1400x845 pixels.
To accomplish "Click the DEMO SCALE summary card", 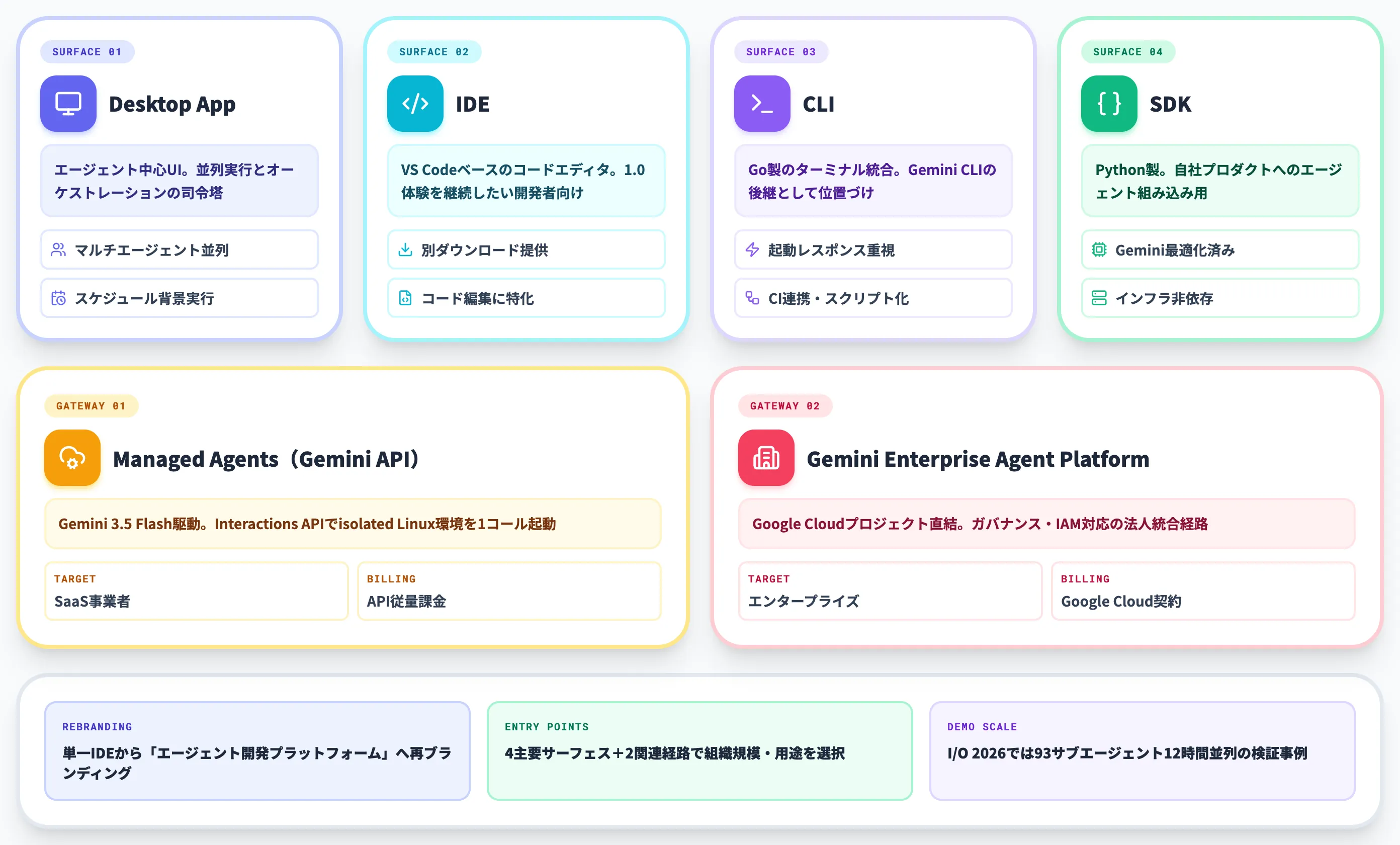I will pos(1142,750).
